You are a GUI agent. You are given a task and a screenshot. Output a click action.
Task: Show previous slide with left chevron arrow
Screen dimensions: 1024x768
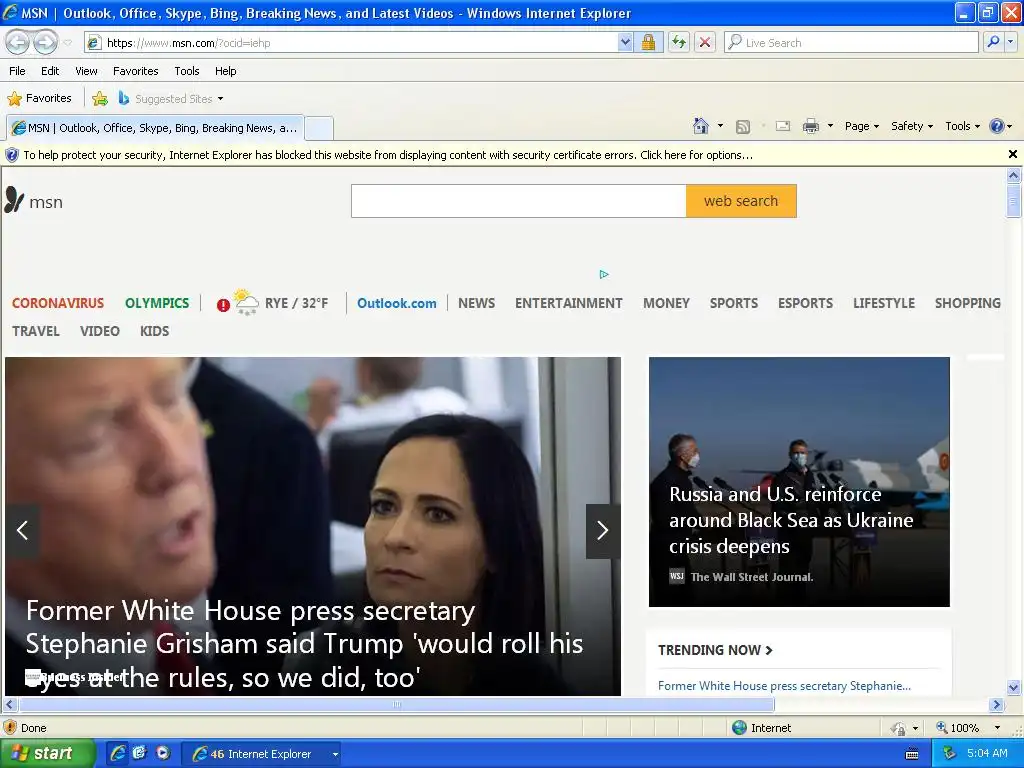click(x=22, y=530)
